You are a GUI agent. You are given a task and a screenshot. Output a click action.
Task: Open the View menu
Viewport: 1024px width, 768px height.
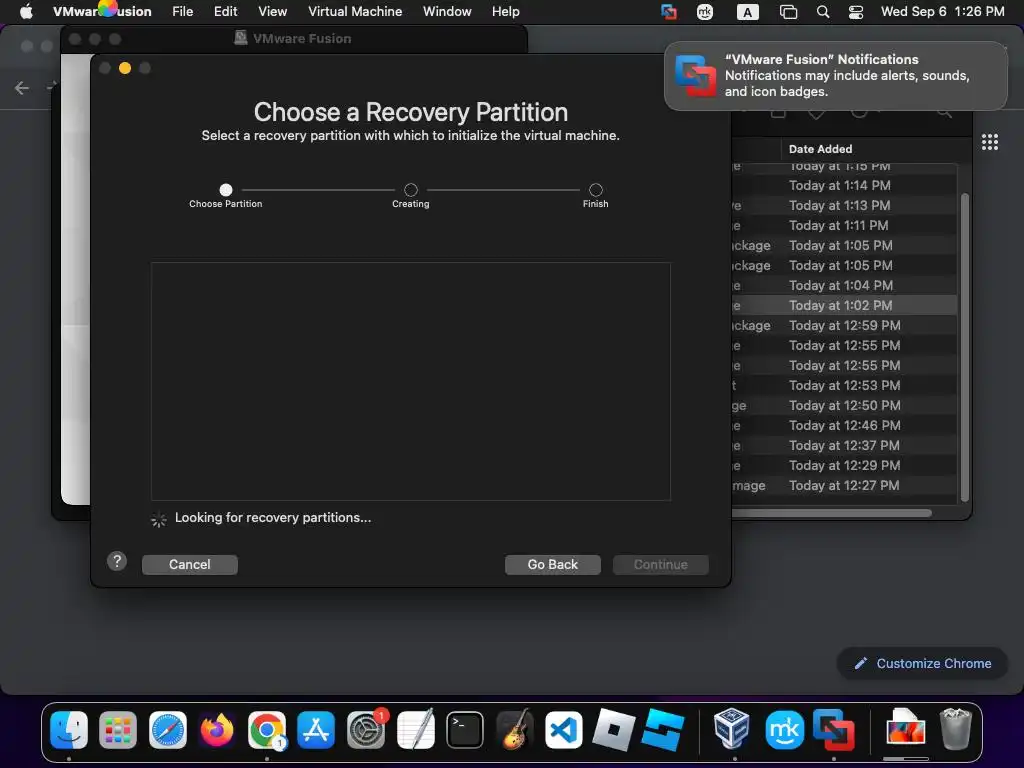point(272,12)
